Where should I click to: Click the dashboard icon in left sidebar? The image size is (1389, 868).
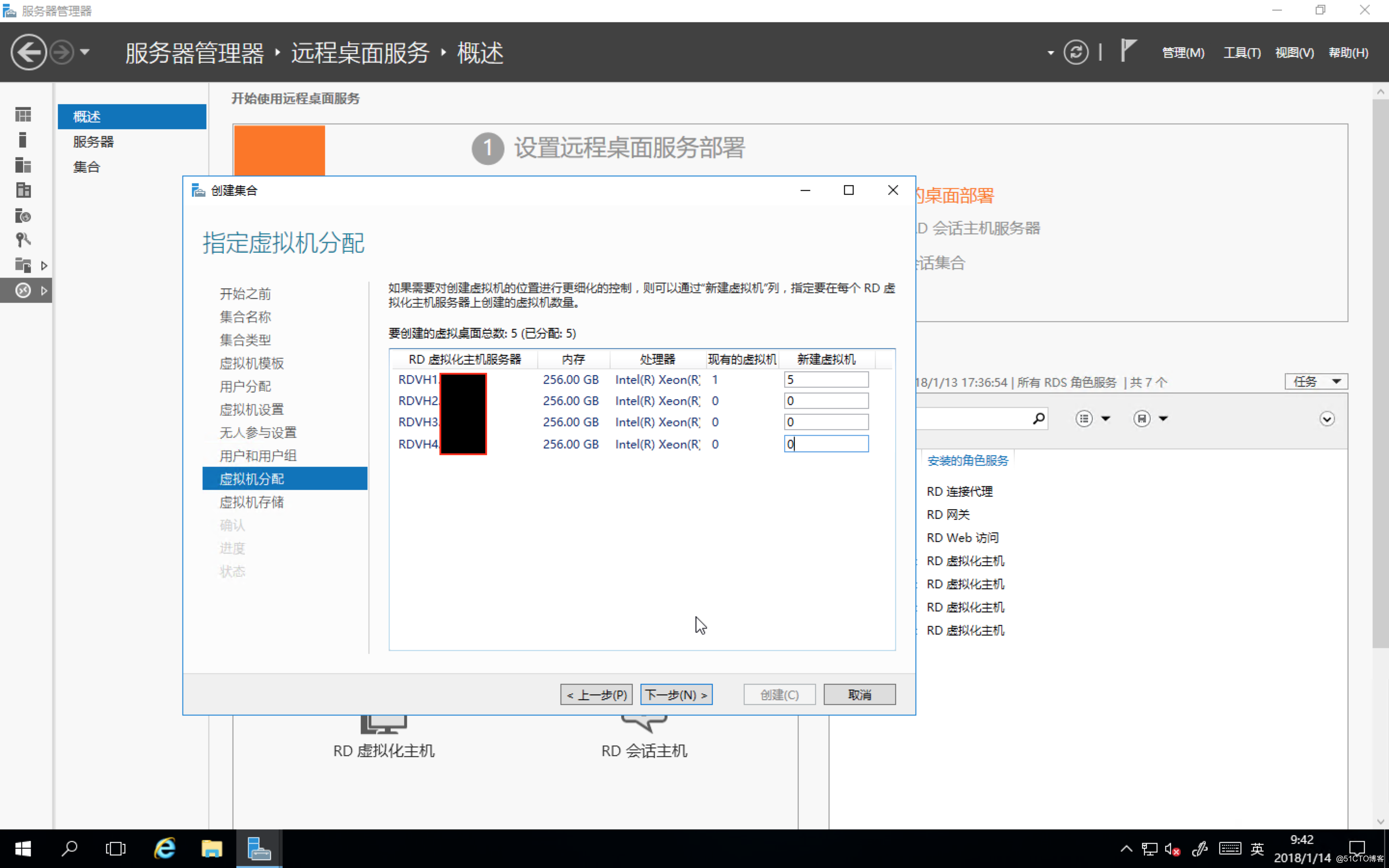coord(23,115)
